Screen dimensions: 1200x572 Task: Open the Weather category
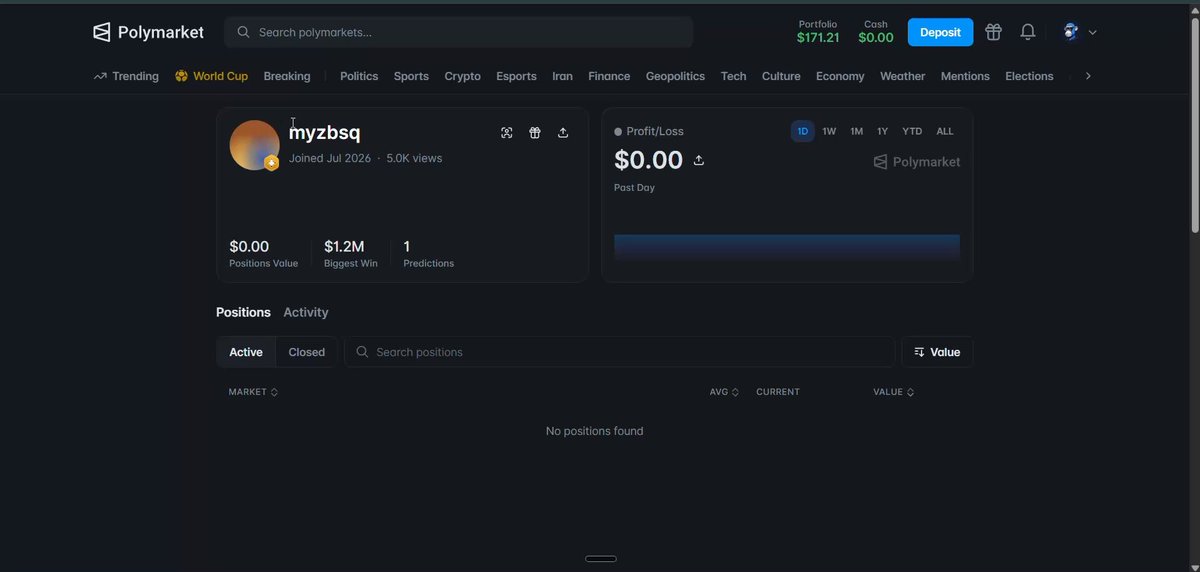click(902, 76)
